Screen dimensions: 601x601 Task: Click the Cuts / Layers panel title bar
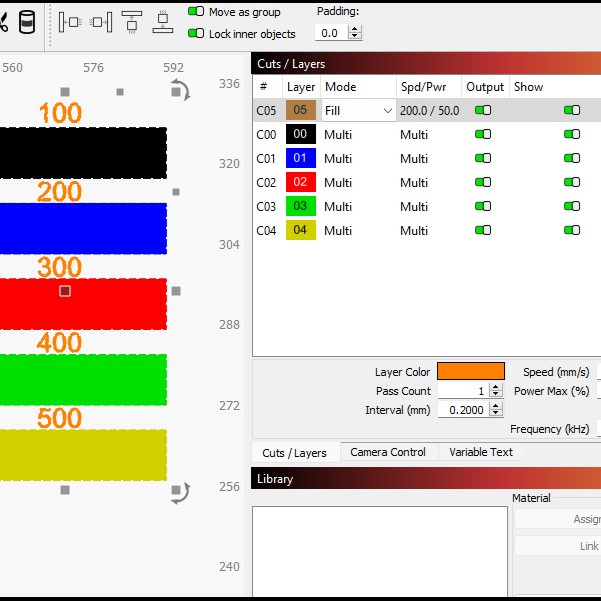(x=426, y=63)
